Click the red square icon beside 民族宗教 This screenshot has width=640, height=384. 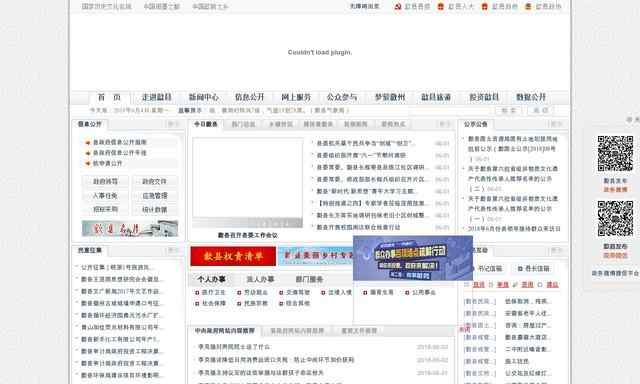pyautogui.click(x=239, y=304)
